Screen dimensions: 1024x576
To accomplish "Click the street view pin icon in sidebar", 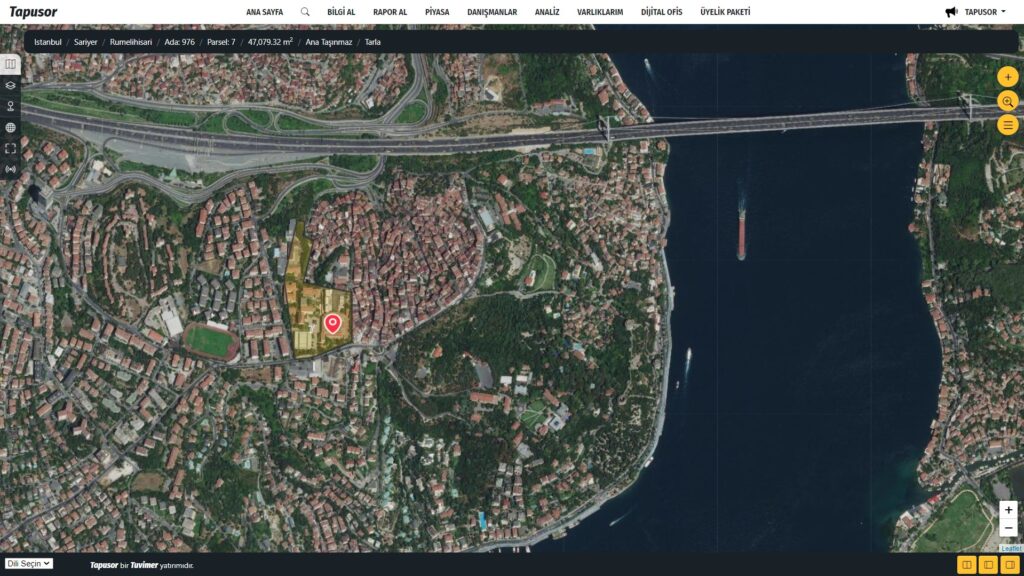I will tap(11, 106).
